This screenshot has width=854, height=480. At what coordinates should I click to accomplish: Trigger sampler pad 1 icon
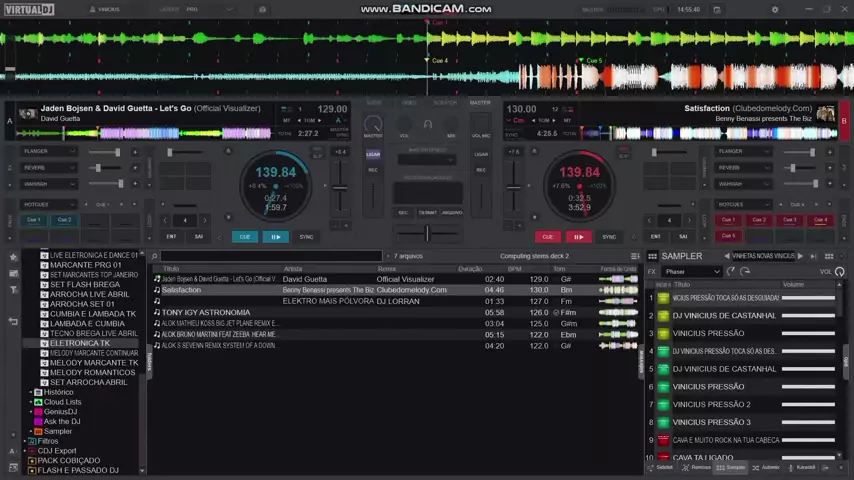click(663, 298)
